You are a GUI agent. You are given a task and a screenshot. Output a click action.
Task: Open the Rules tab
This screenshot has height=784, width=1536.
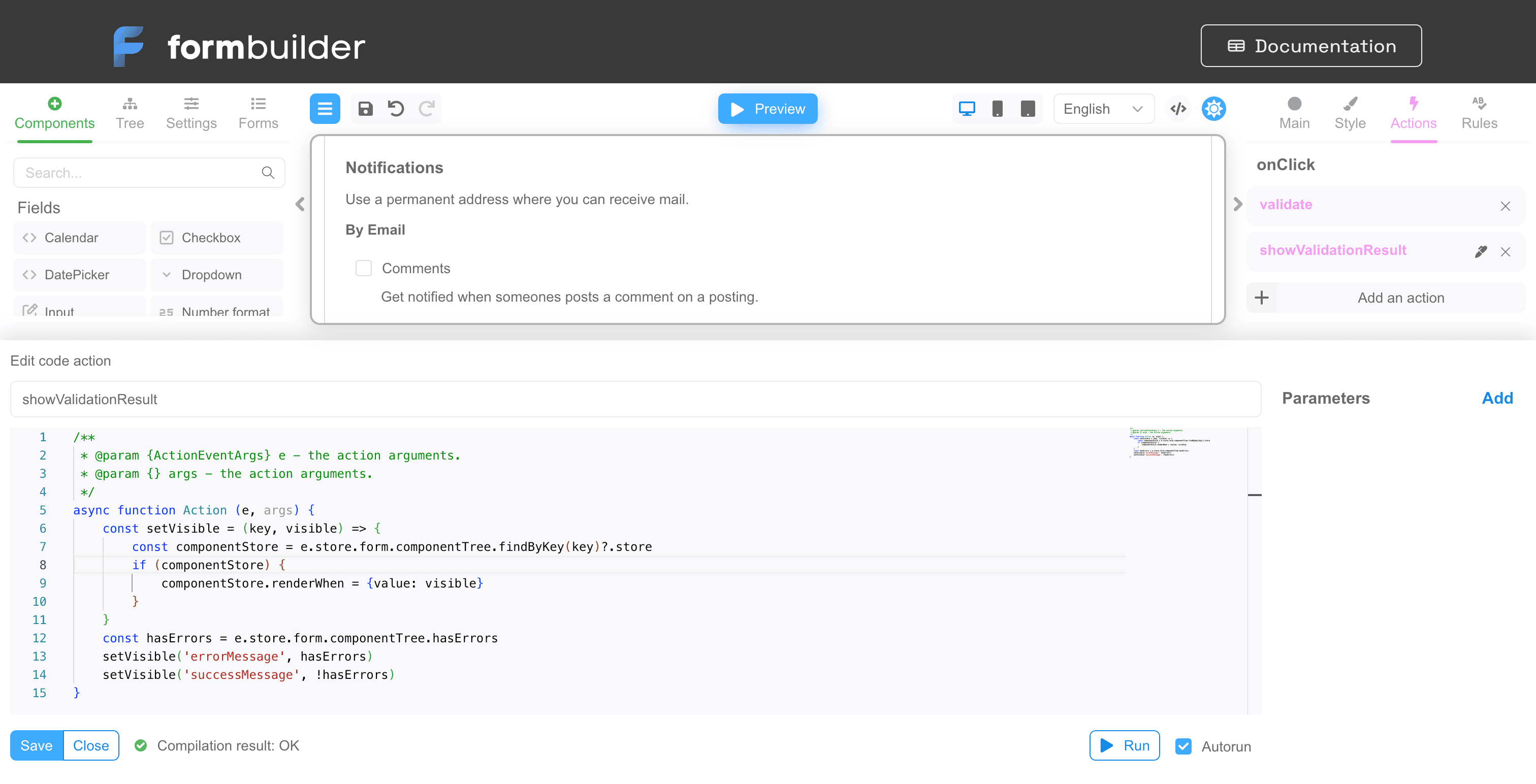pyautogui.click(x=1479, y=113)
